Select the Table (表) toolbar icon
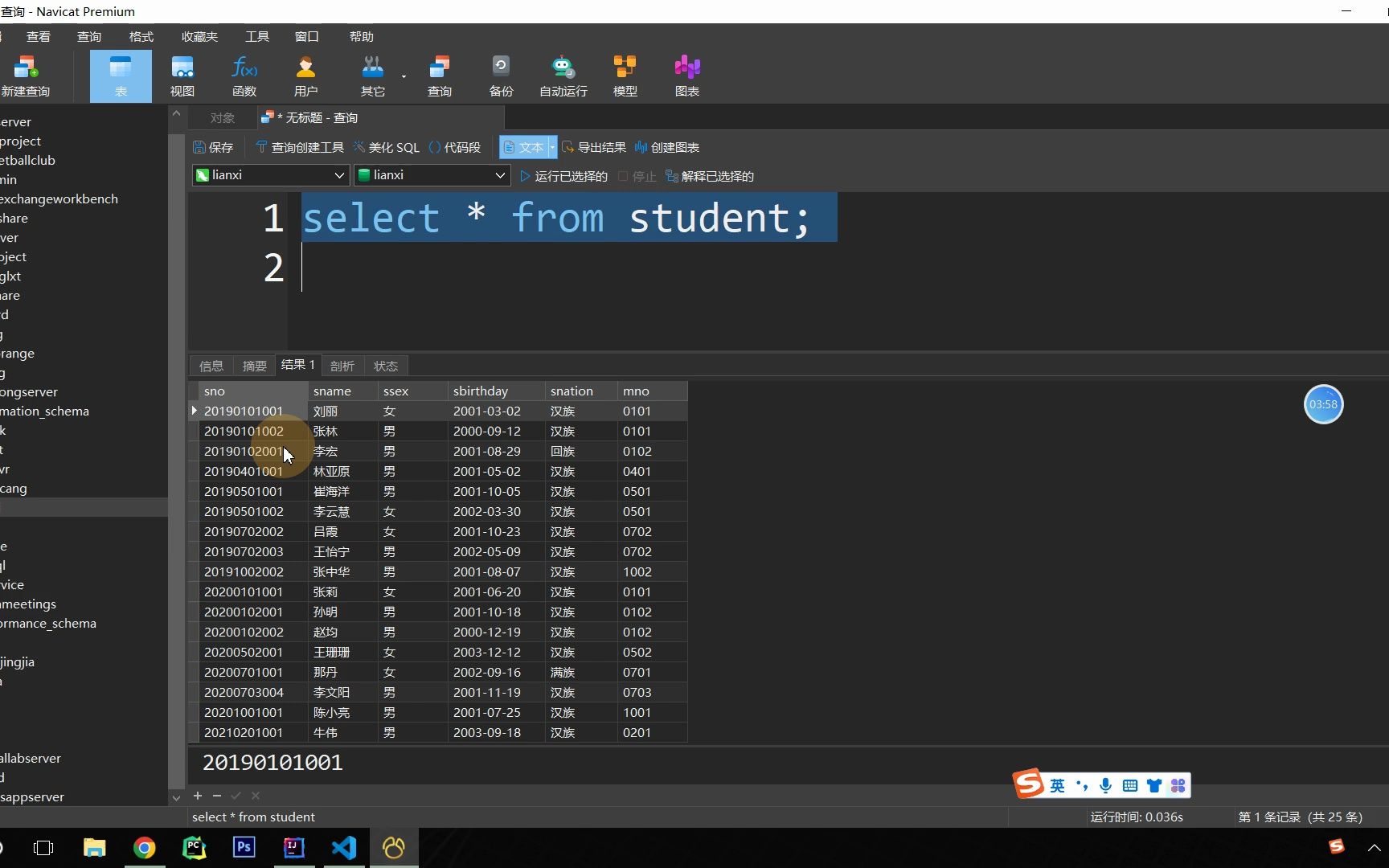 pyautogui.click(x=121, y=76)
